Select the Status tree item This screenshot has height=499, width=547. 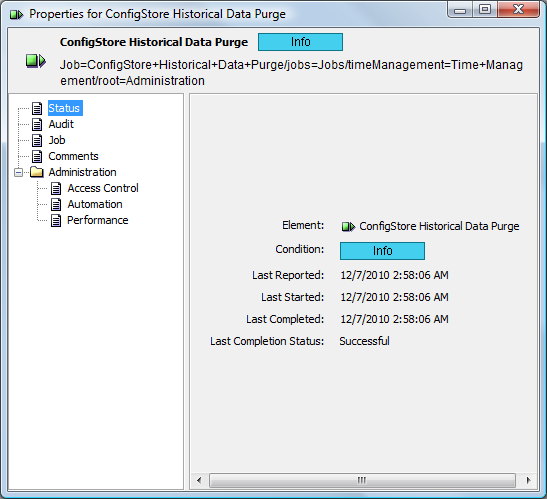65,108
